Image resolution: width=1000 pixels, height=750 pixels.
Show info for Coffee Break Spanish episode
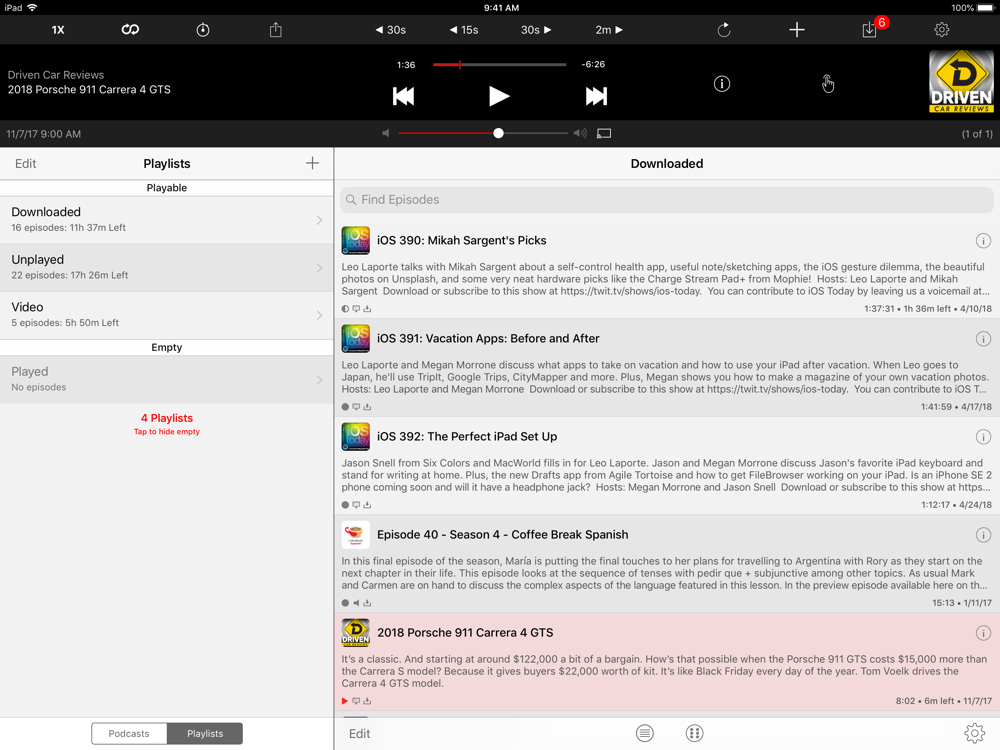pos(983,535)
